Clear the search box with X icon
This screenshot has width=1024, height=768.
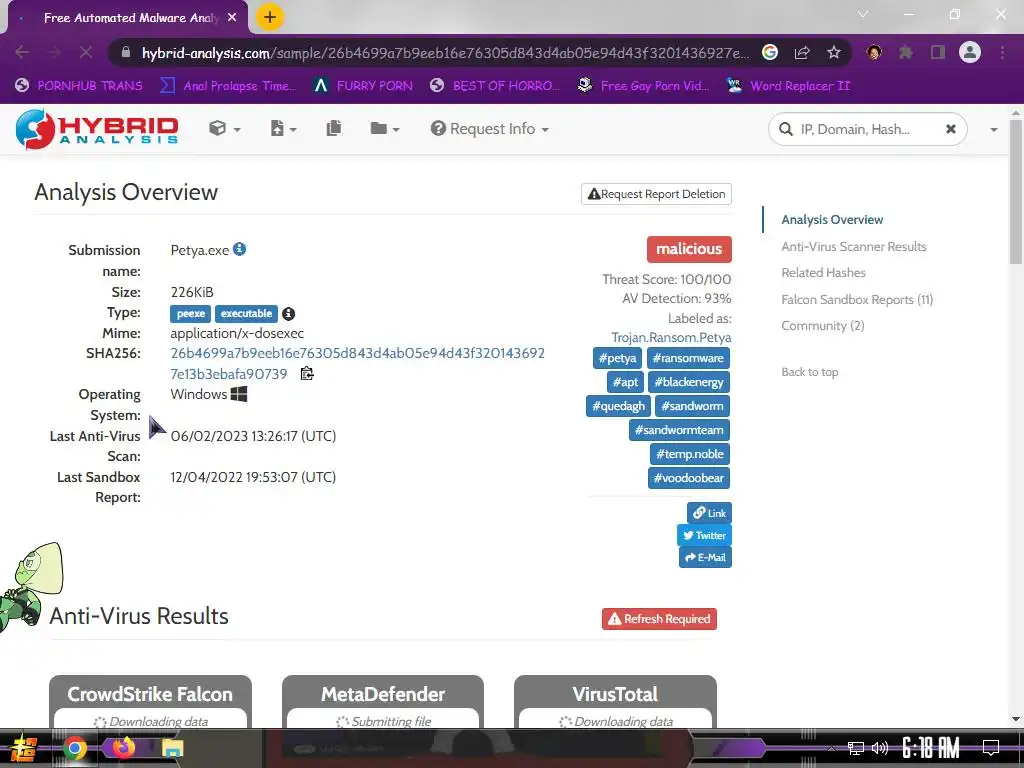pos(951,129)
